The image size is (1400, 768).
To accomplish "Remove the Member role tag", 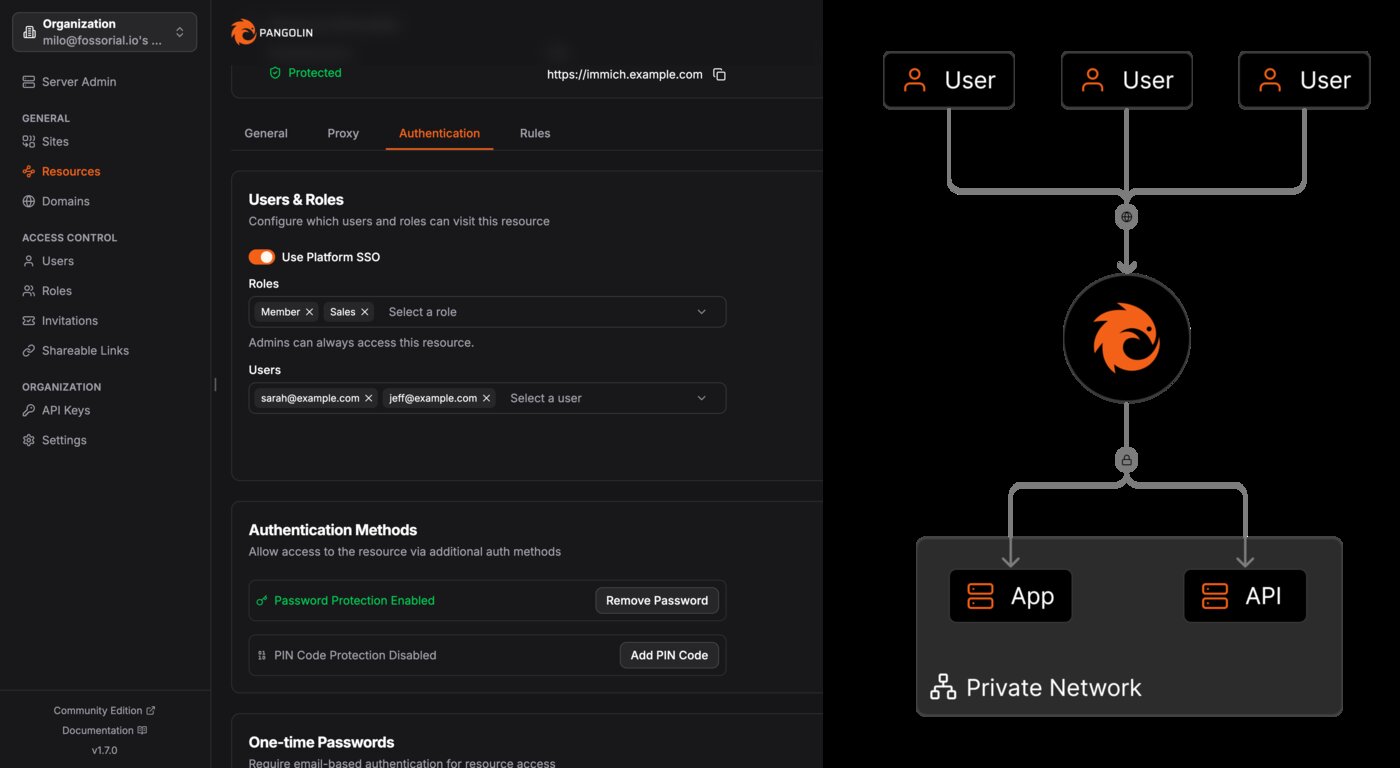I will pos(309,312).
